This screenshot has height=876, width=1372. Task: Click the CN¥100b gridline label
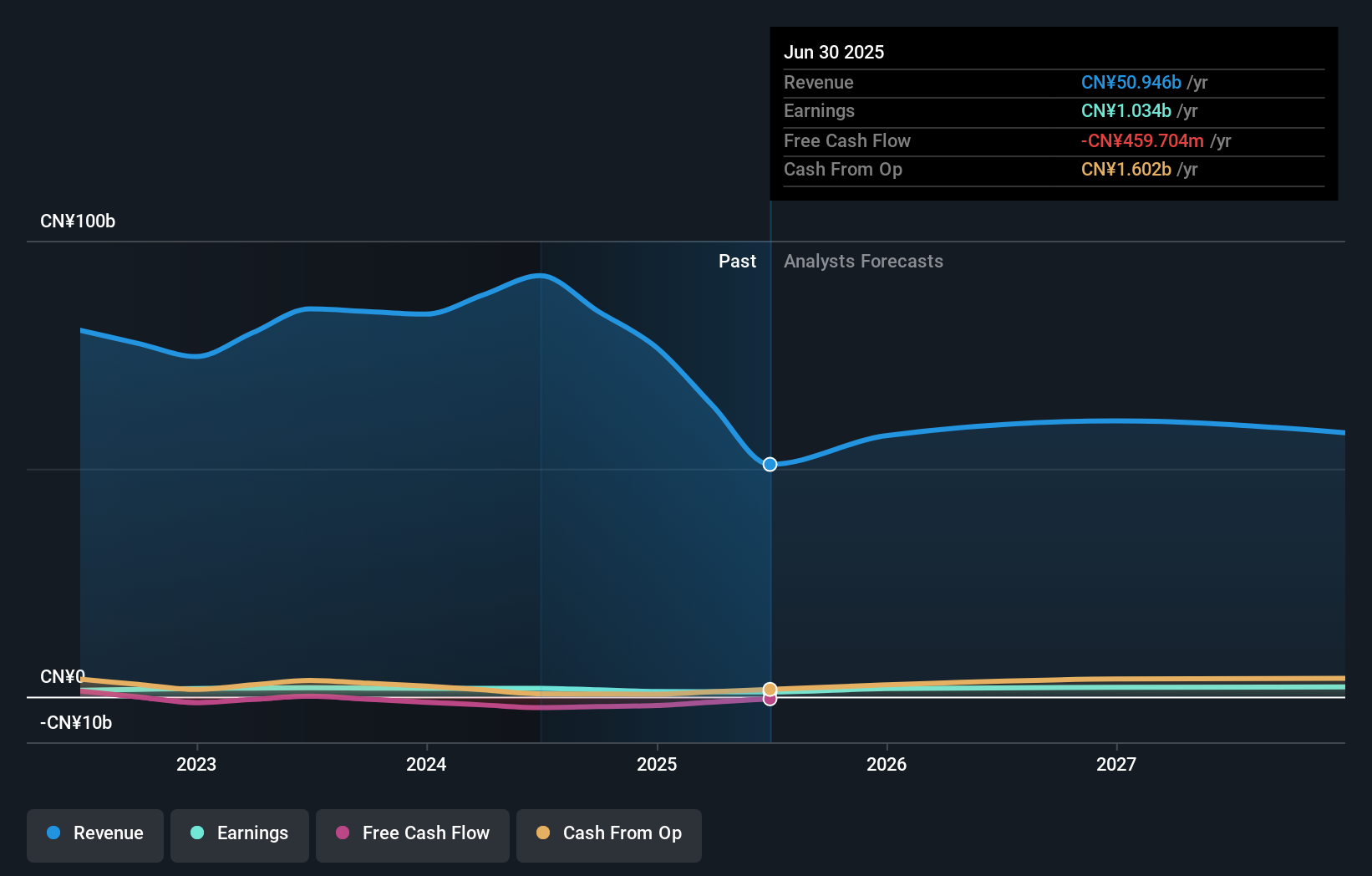77,221
